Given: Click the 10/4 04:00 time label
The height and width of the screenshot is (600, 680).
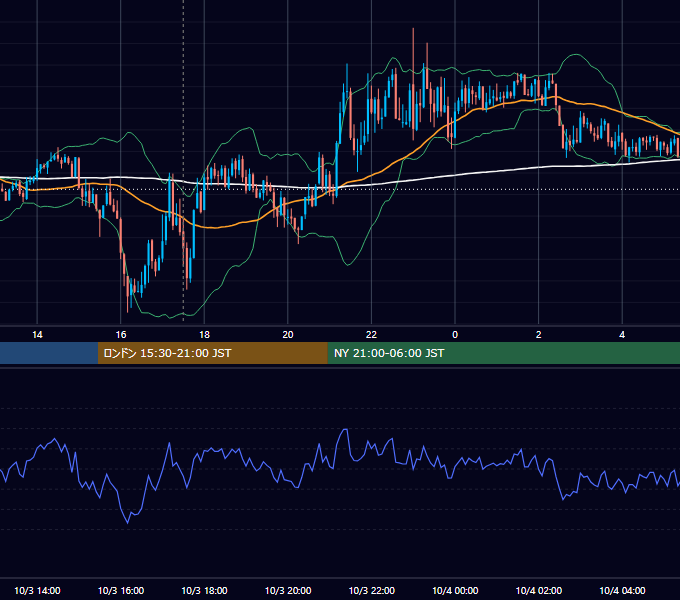Looking at the screenshot, I should (622, 590).
